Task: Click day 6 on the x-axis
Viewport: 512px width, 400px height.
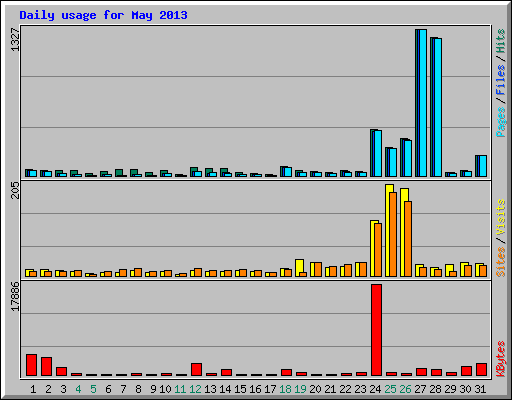Action: click(x=108, y=389)
